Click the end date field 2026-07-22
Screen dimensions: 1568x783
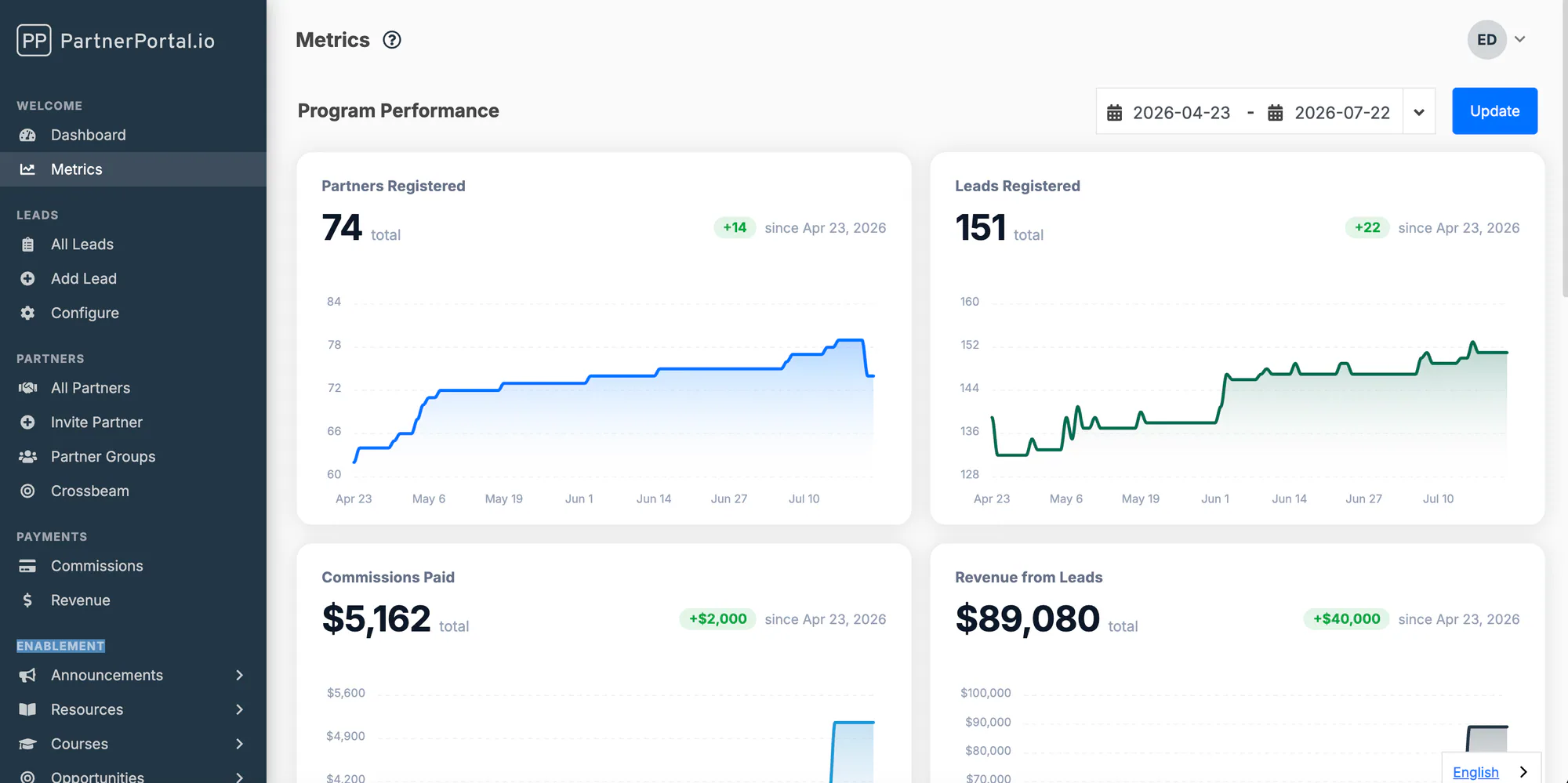pyautogui.click(x=1342, y=113)
